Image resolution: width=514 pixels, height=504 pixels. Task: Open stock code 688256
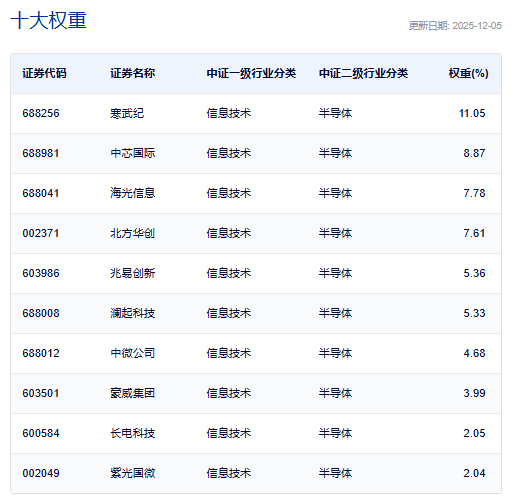(x=41, y=113)
